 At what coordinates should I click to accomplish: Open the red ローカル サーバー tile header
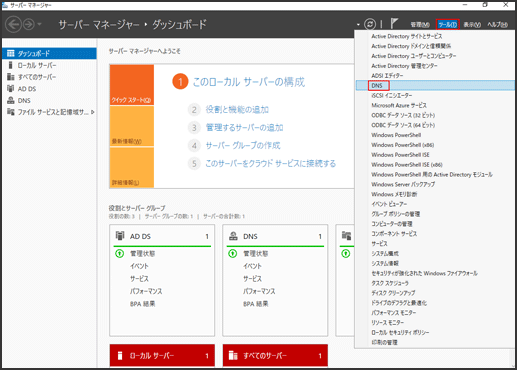tap(162, 356)
